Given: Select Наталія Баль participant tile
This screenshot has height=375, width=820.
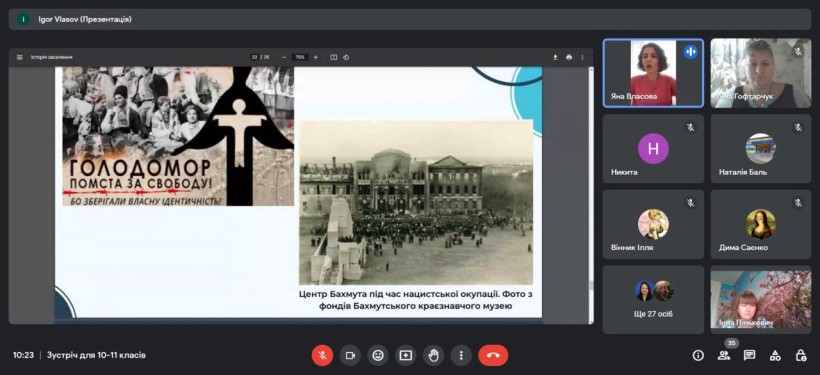Looking at the screenshot, I should [x=761, y=149].
